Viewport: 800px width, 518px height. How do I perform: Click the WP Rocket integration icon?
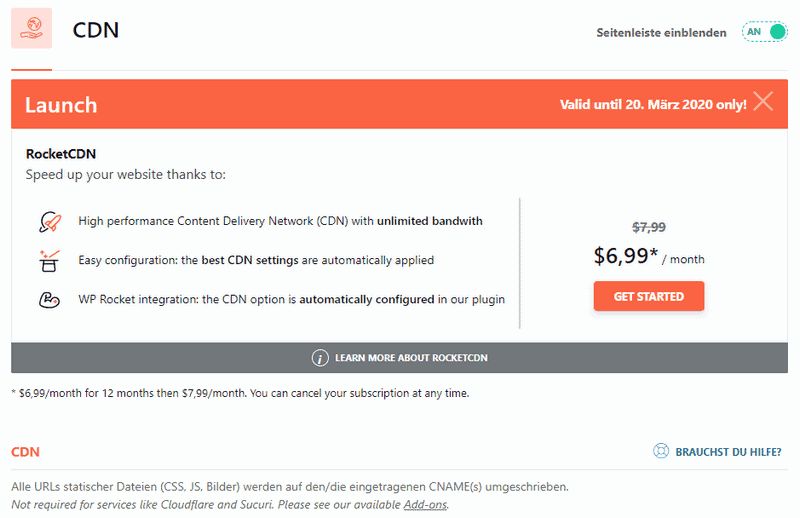coord(49,298)
